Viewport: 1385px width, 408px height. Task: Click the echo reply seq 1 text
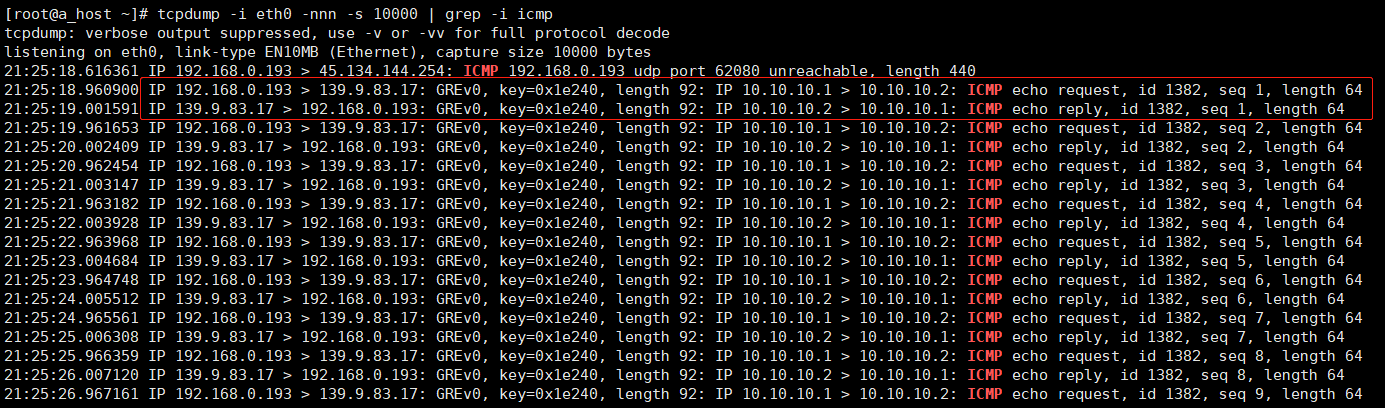1178,109
